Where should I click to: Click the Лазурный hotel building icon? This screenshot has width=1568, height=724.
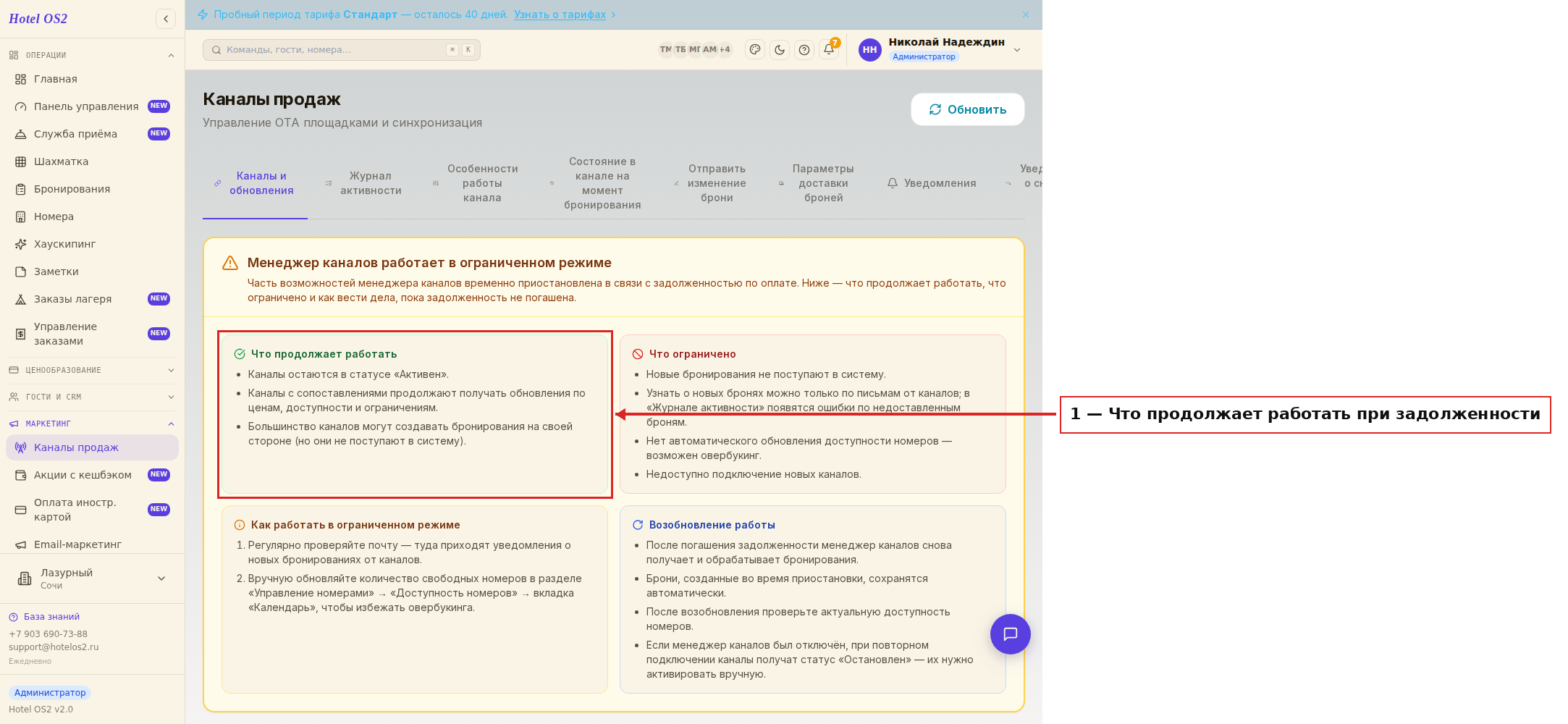[25, 578]
